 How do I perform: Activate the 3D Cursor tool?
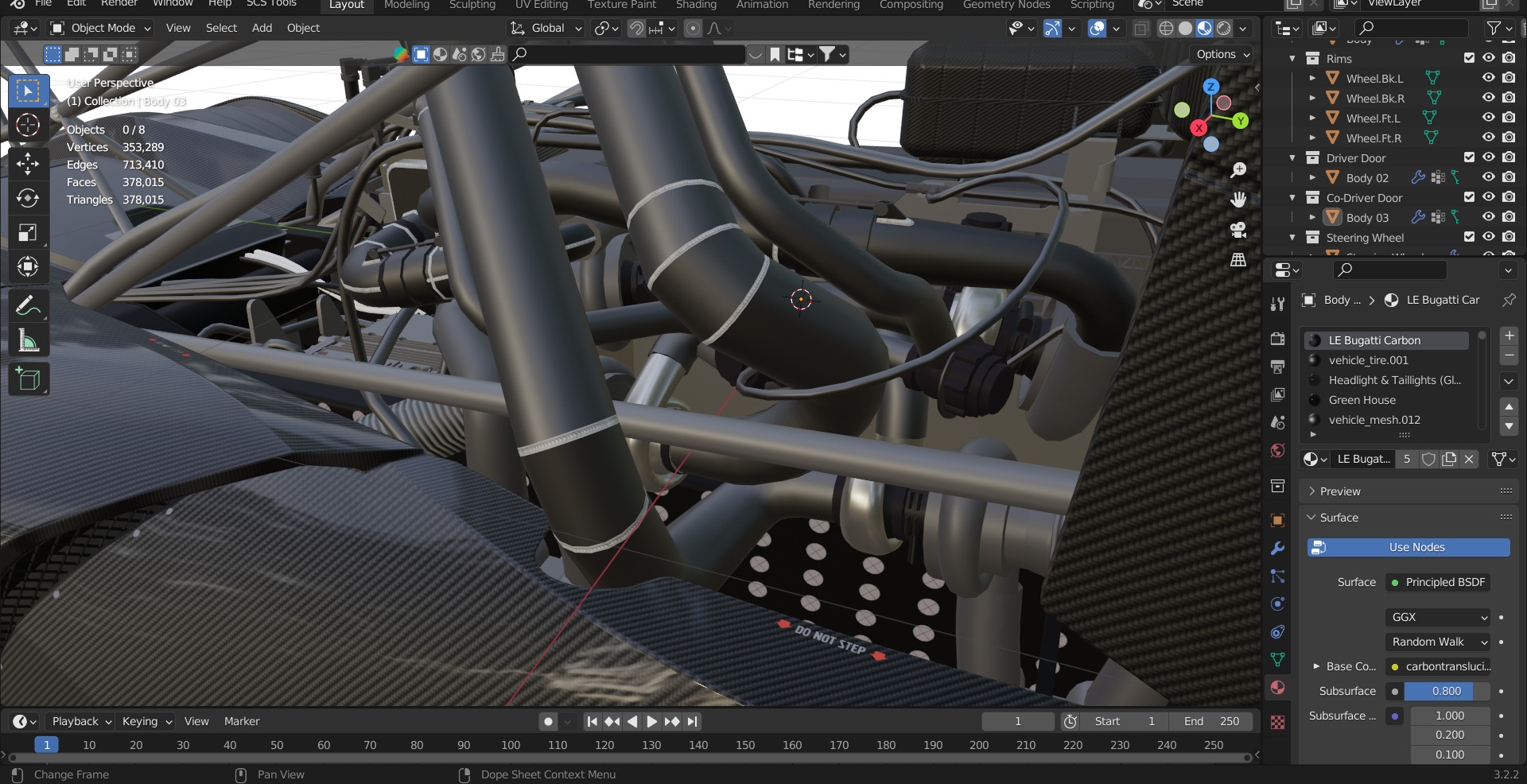coord(28,125)
